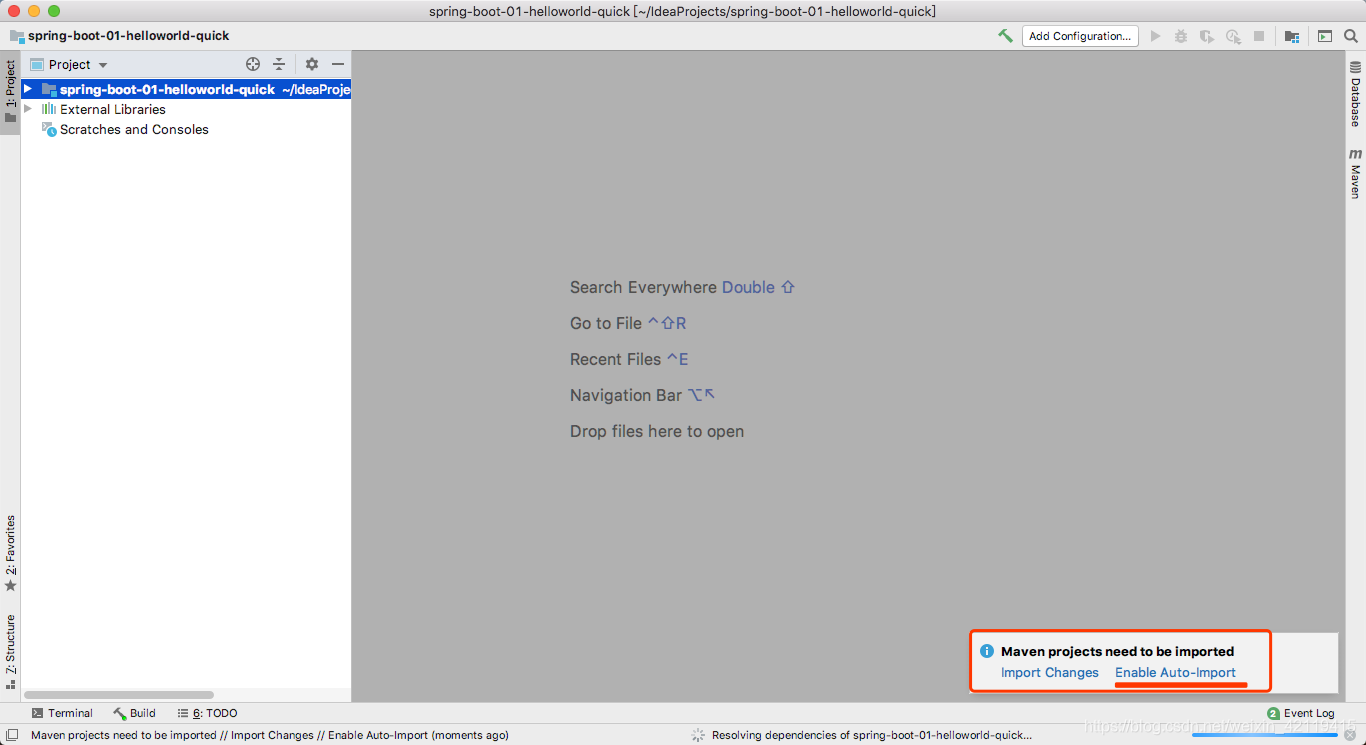
Task: Open the 7: Structure side tab
Action: point(10,652)
